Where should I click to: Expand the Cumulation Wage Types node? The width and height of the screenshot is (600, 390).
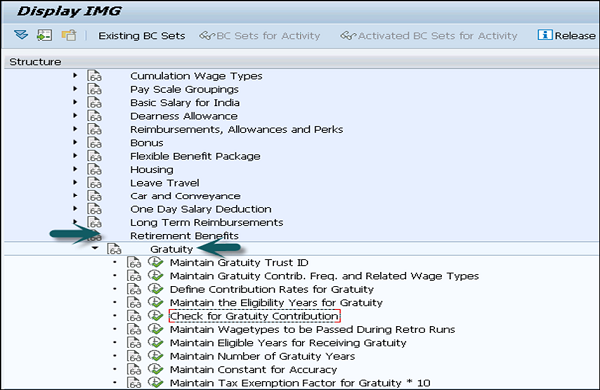75,75
